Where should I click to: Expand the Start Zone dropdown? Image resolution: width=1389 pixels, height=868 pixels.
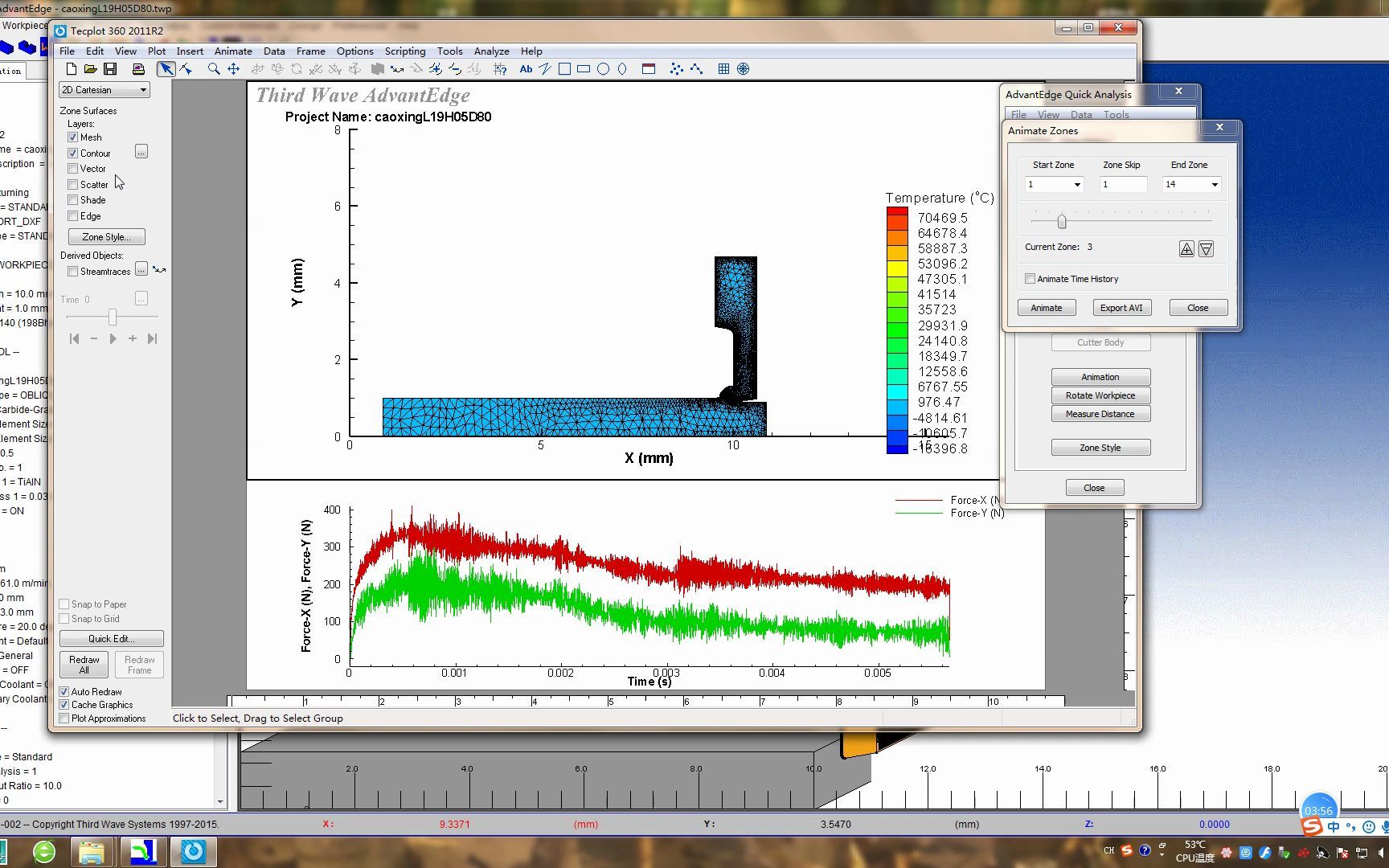[1077, 185]
